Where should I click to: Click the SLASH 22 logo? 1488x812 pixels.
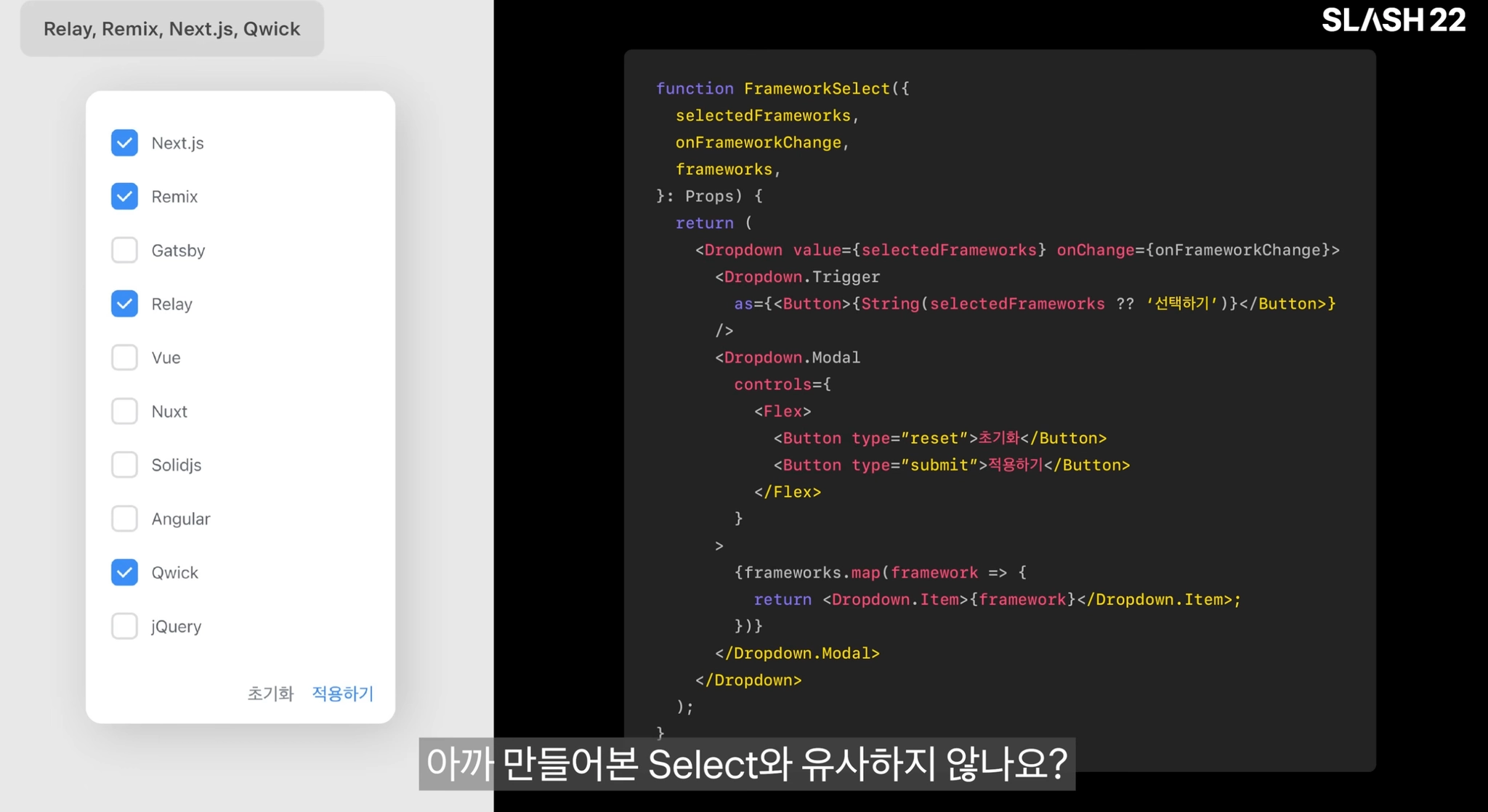[x=1393, y=20]
